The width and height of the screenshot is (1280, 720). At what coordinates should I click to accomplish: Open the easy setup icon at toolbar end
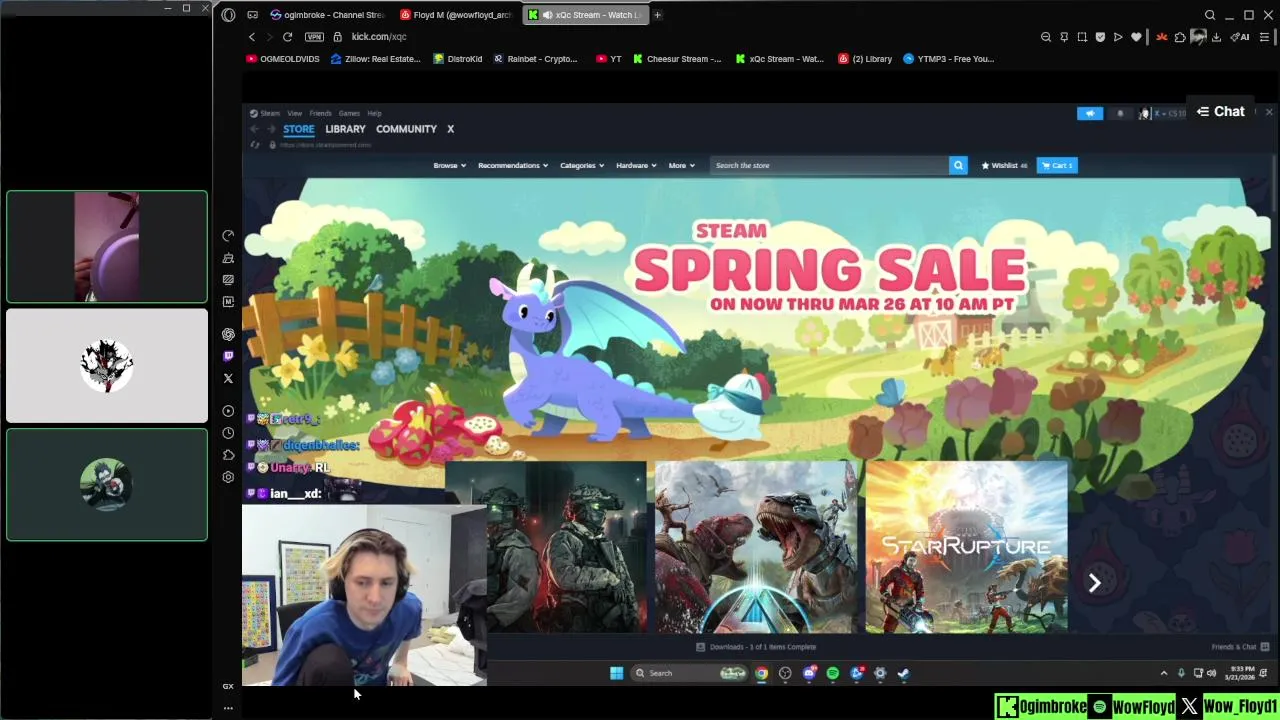(1264, 37)
